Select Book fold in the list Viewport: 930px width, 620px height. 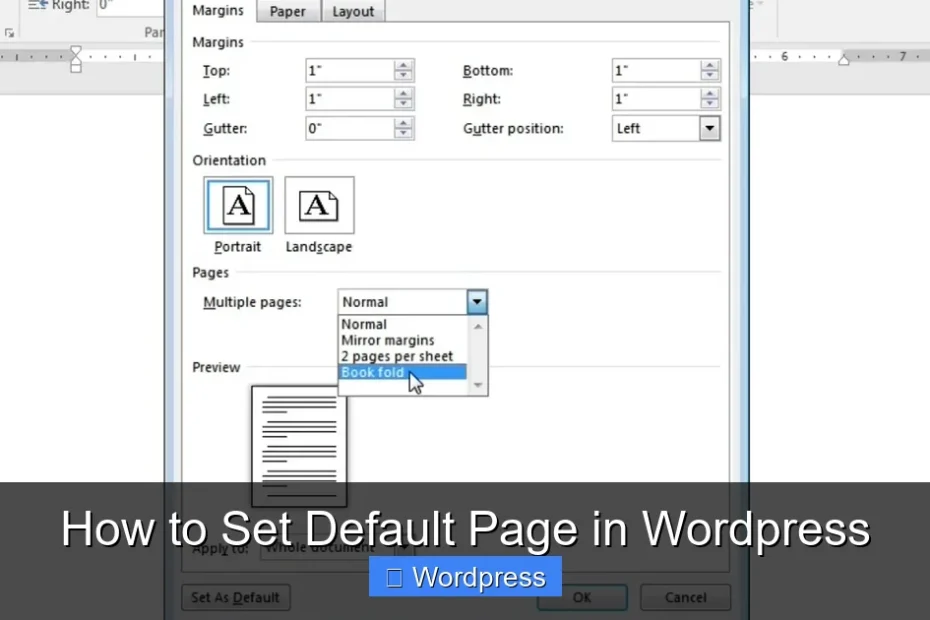tap(403, 373)
